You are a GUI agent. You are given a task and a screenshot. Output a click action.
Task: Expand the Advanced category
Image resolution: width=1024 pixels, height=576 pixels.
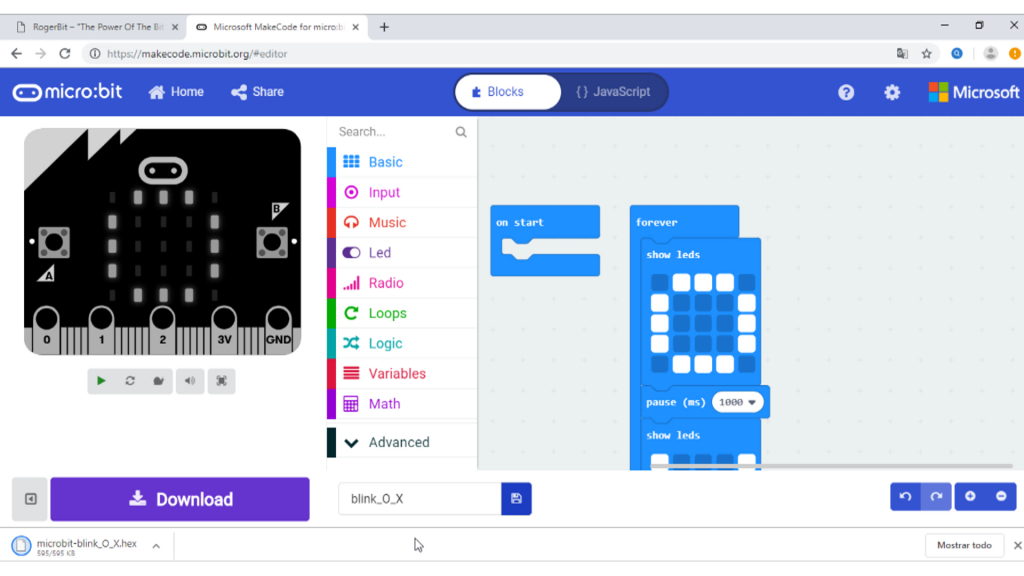399,441
